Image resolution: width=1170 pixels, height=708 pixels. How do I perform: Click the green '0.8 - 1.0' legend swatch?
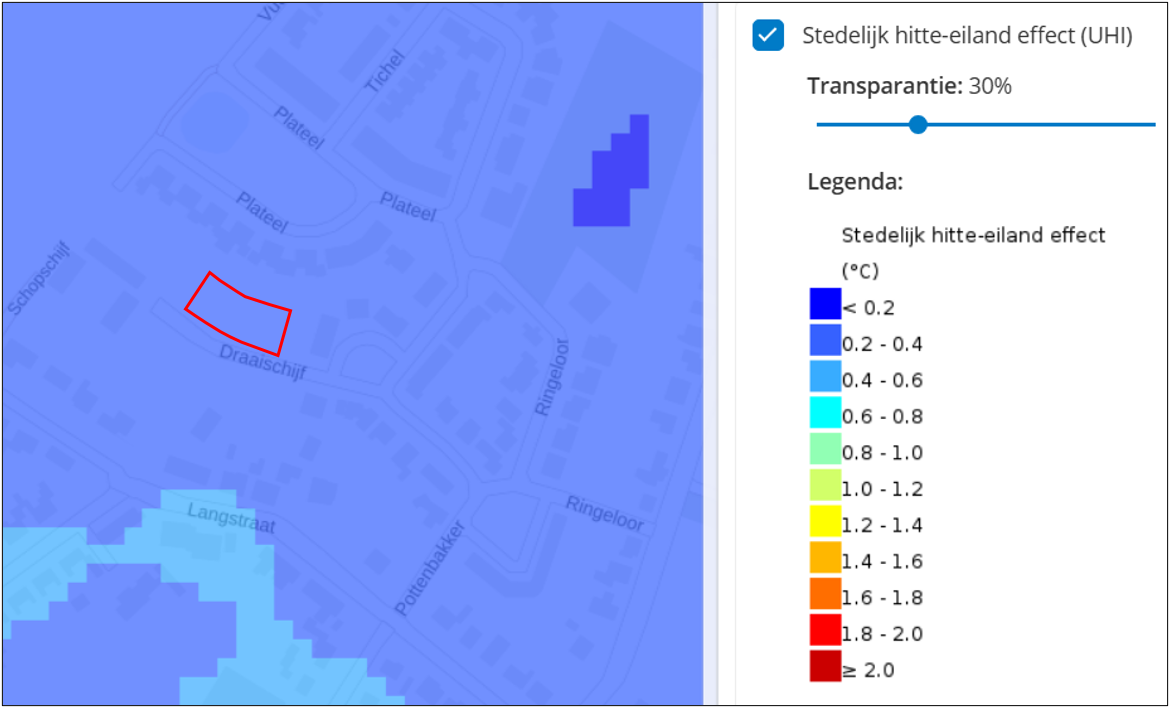(x=825, y=449)
